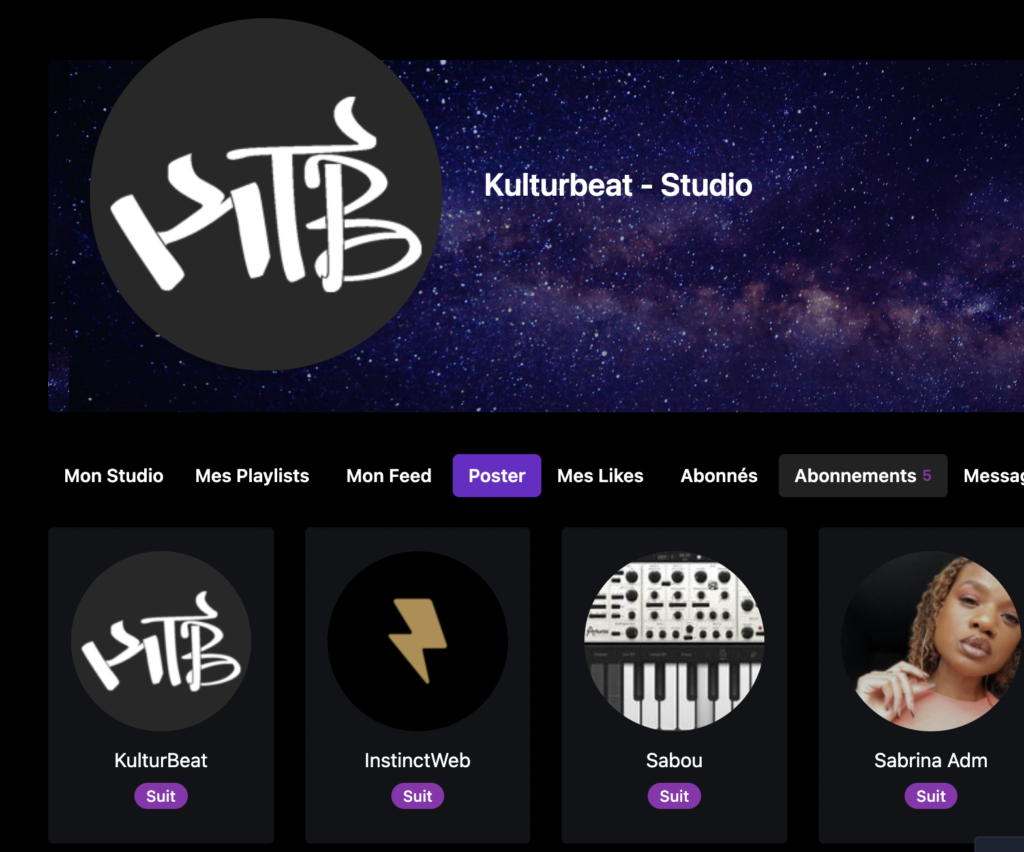1024x852 pixels.
Task: Open the Mes Likes tab
Action: 600,476
